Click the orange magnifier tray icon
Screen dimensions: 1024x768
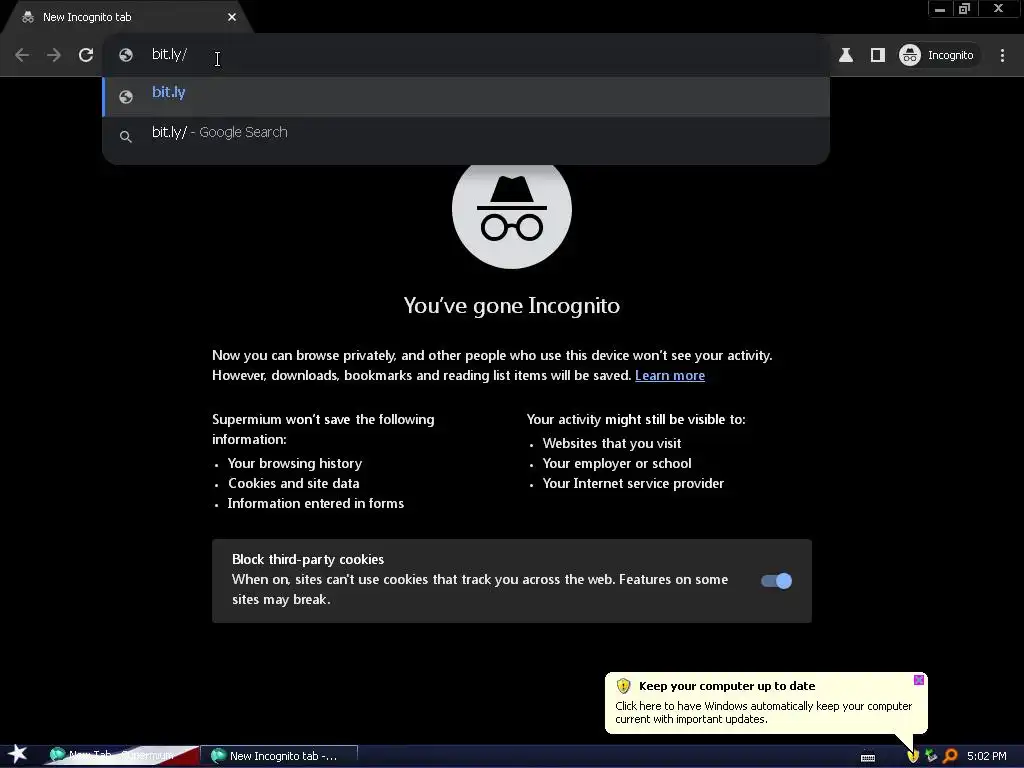[950, 756]
